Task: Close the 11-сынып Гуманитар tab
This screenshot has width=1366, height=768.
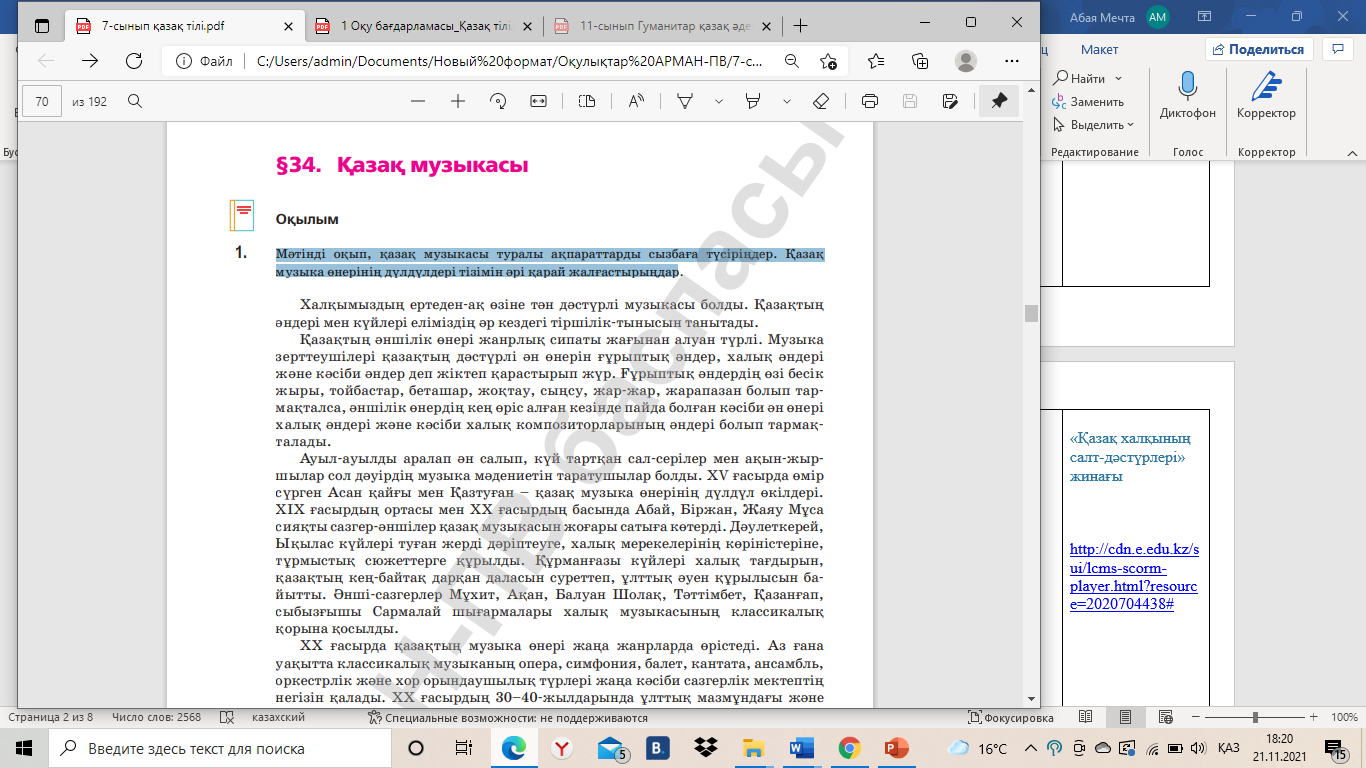Action: tap(766, 25)
